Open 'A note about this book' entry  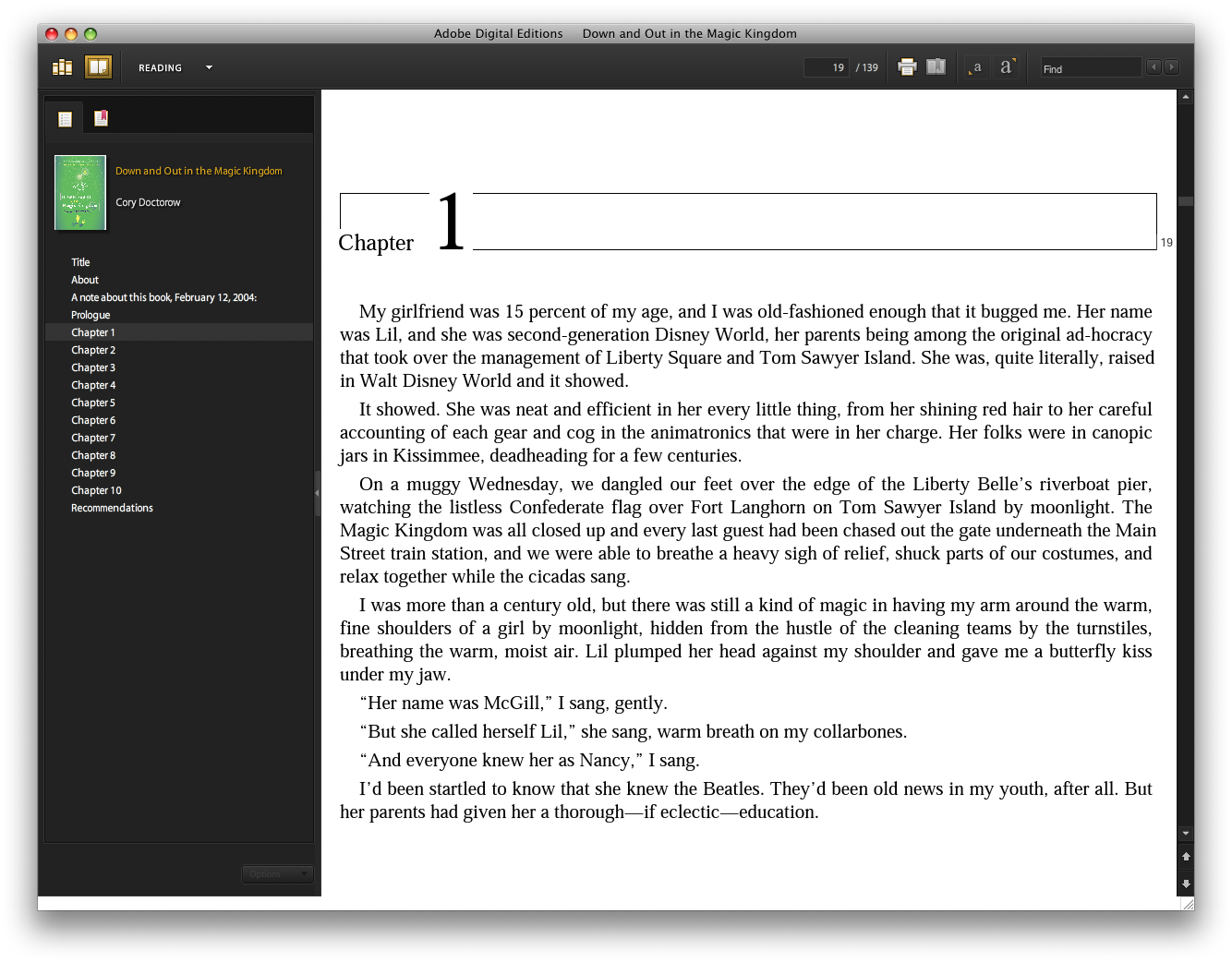pos(164,297)
